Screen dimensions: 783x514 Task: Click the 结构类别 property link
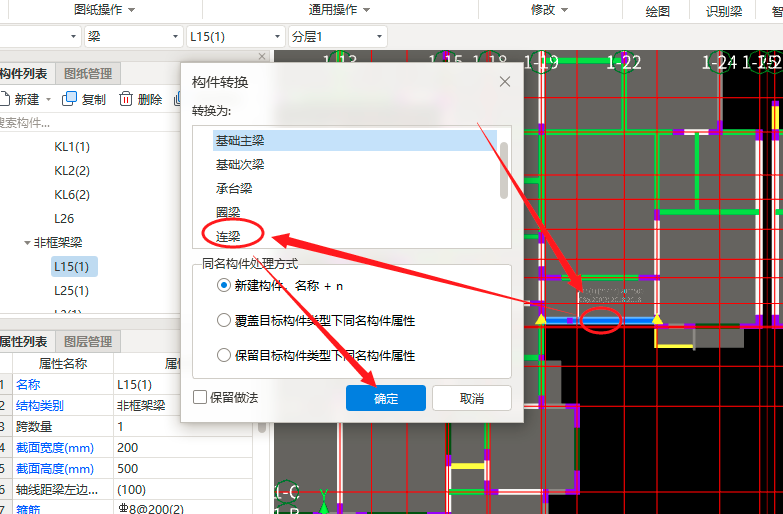39,406
